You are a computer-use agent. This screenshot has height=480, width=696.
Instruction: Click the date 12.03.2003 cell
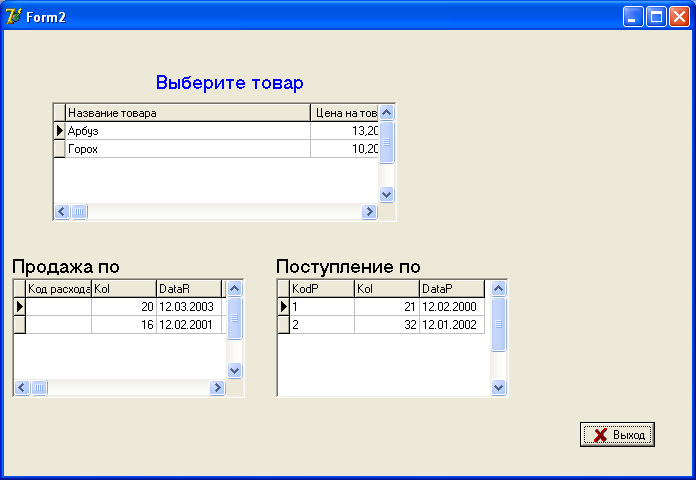click(x=189, y=306)
